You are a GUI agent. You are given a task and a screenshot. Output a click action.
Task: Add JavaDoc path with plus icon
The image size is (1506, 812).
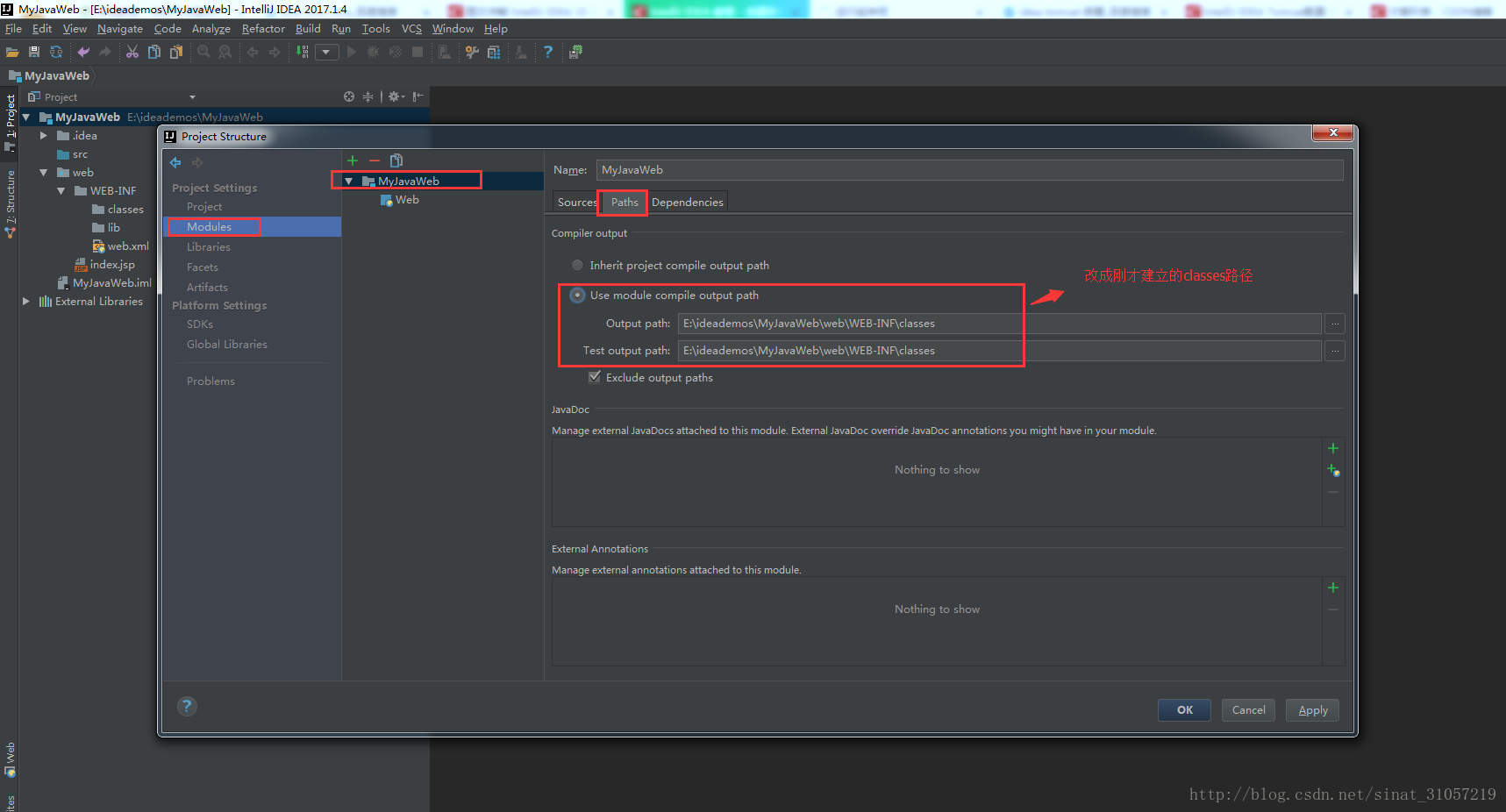pyautogui.click(x=1333, y=448)
